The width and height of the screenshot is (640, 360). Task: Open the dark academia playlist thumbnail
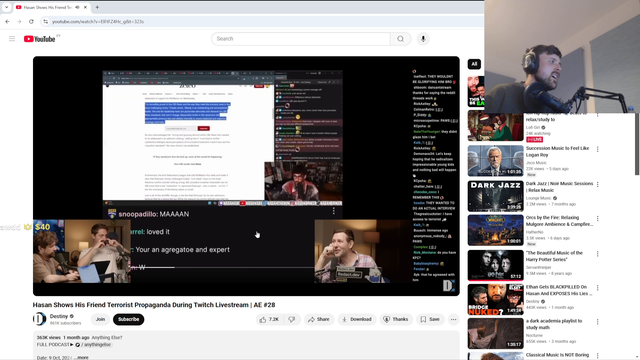pyautogui.click(x=495, y=333)
